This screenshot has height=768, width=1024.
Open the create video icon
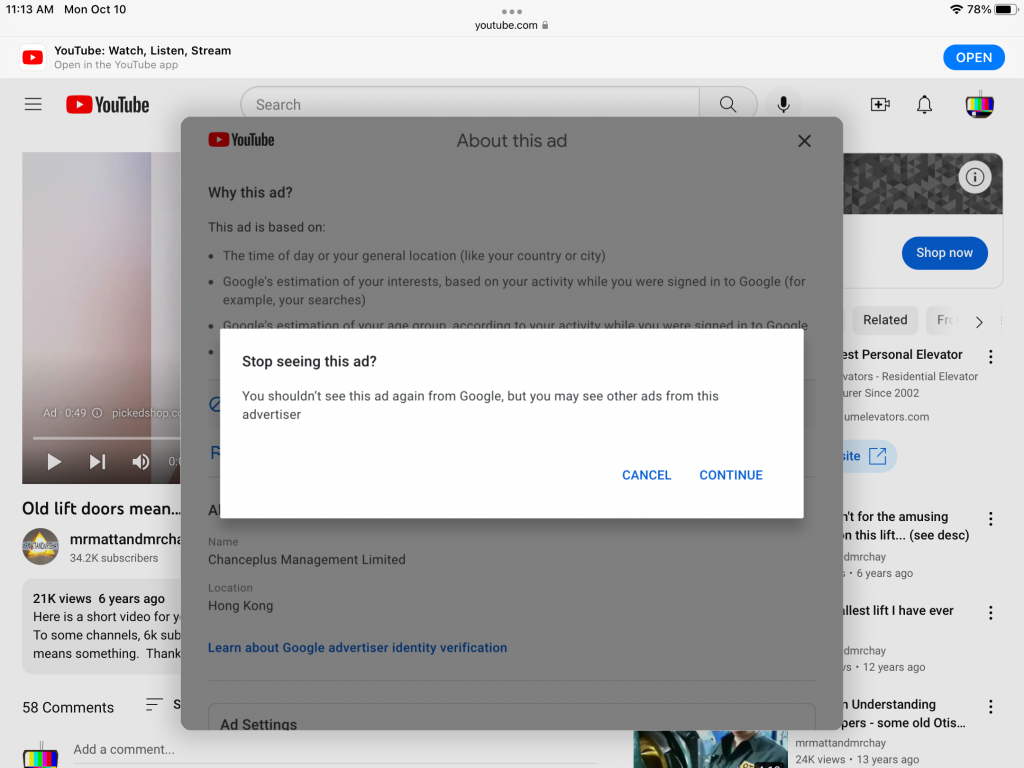(x=880, y=105)
